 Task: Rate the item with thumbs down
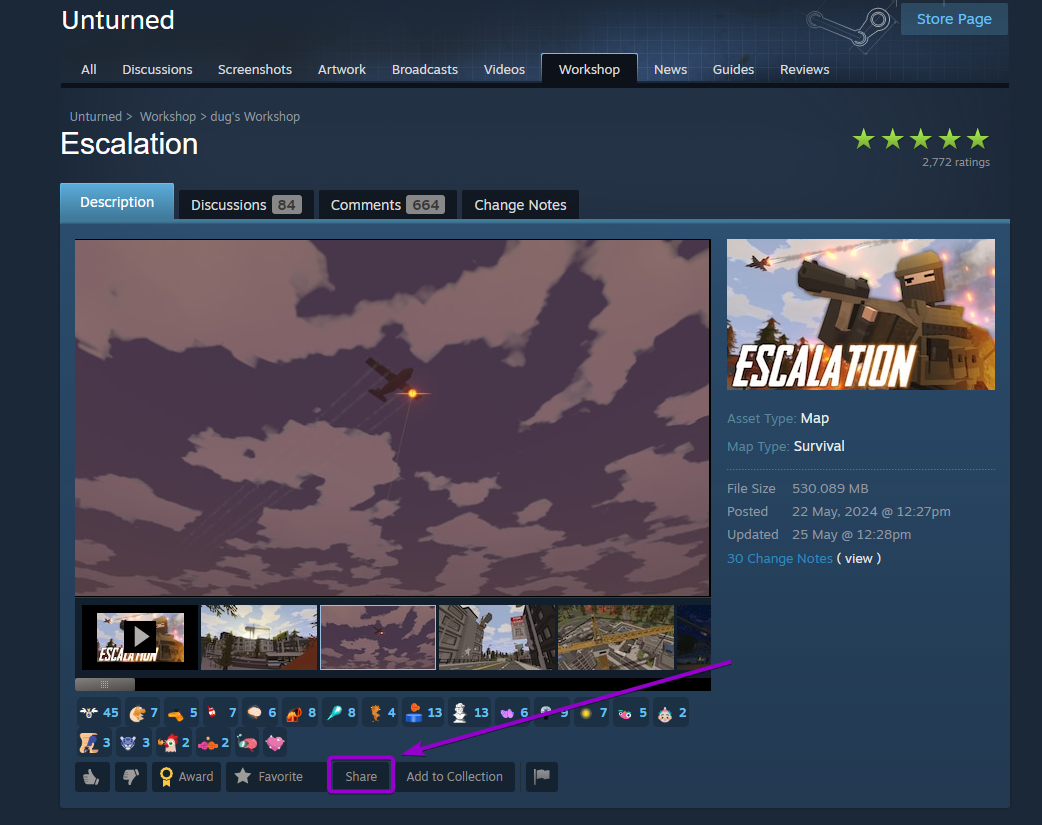(x=130, y=776)
